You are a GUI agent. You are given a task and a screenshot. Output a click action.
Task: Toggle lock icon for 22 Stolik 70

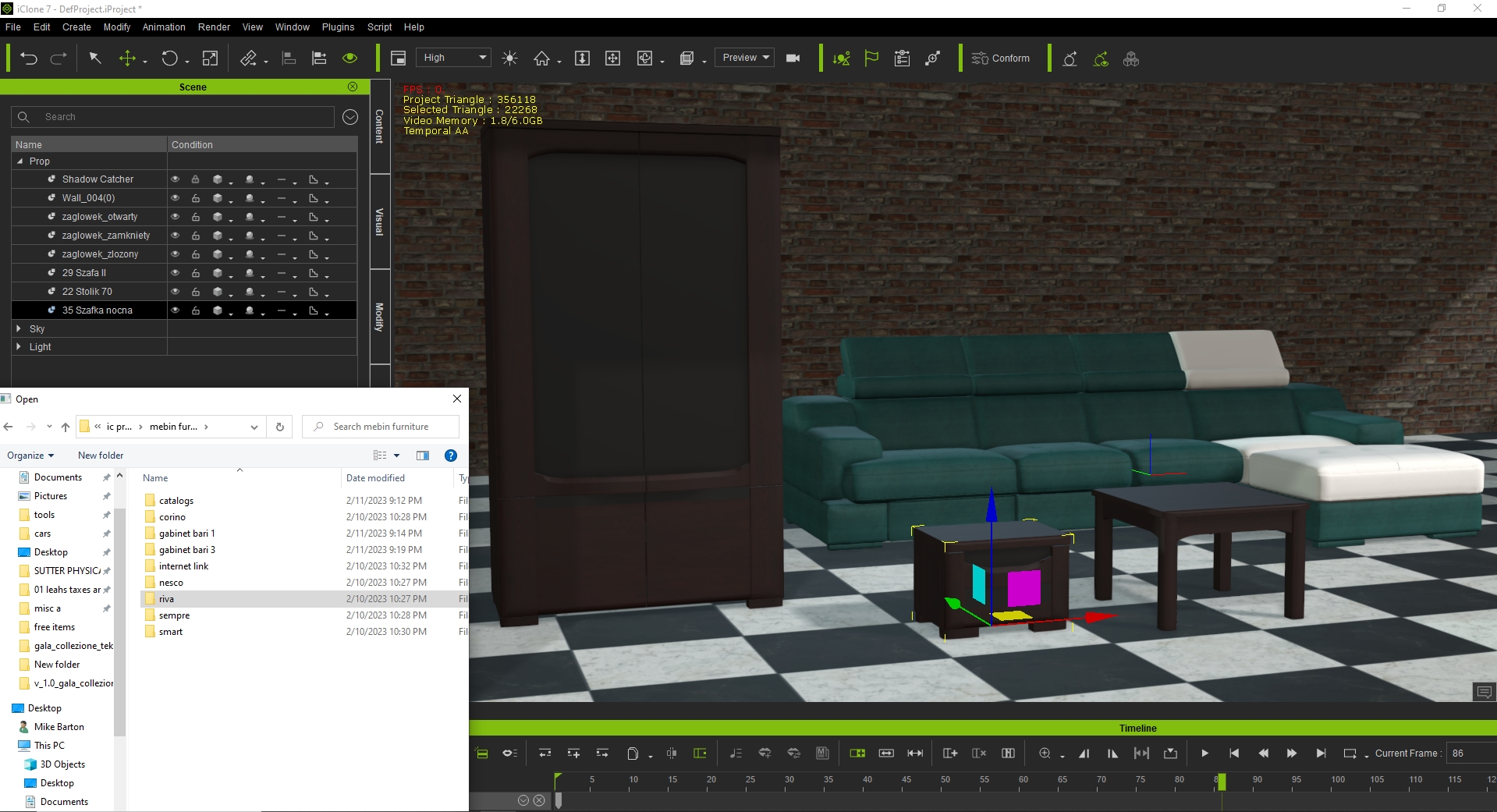pos(196,292)
